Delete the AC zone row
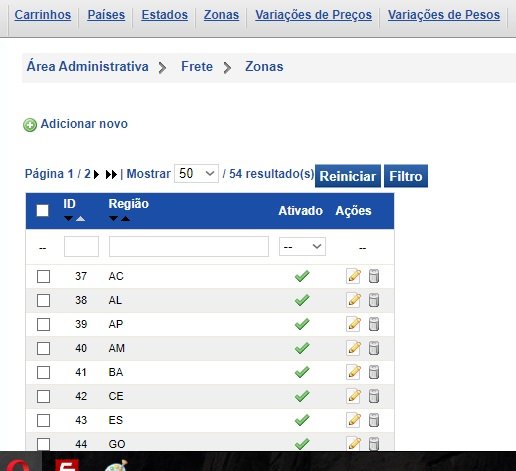The image size is (516, 471). pyautogui.click(x=374, y=276)
